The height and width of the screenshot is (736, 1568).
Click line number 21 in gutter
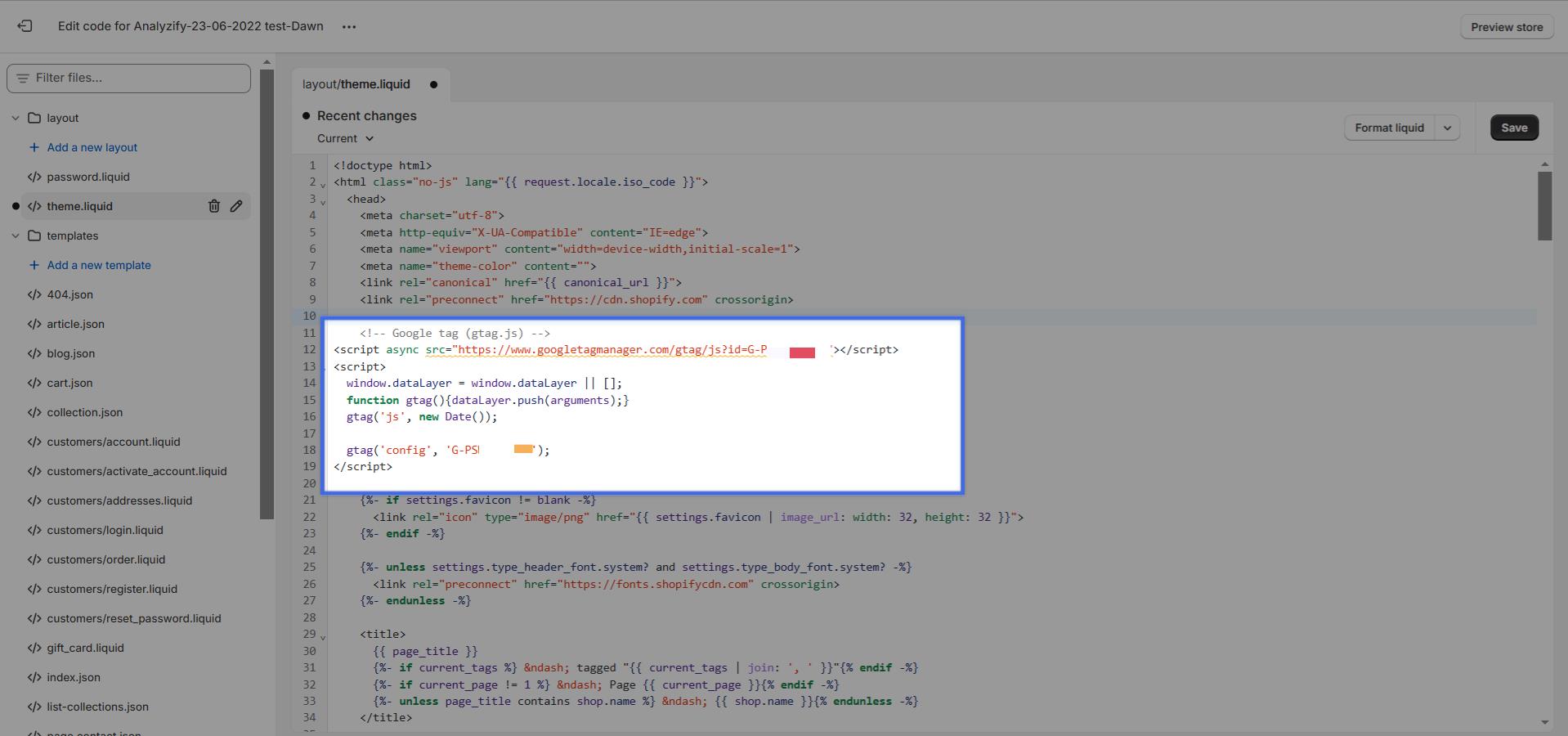(x=309, y=500)
